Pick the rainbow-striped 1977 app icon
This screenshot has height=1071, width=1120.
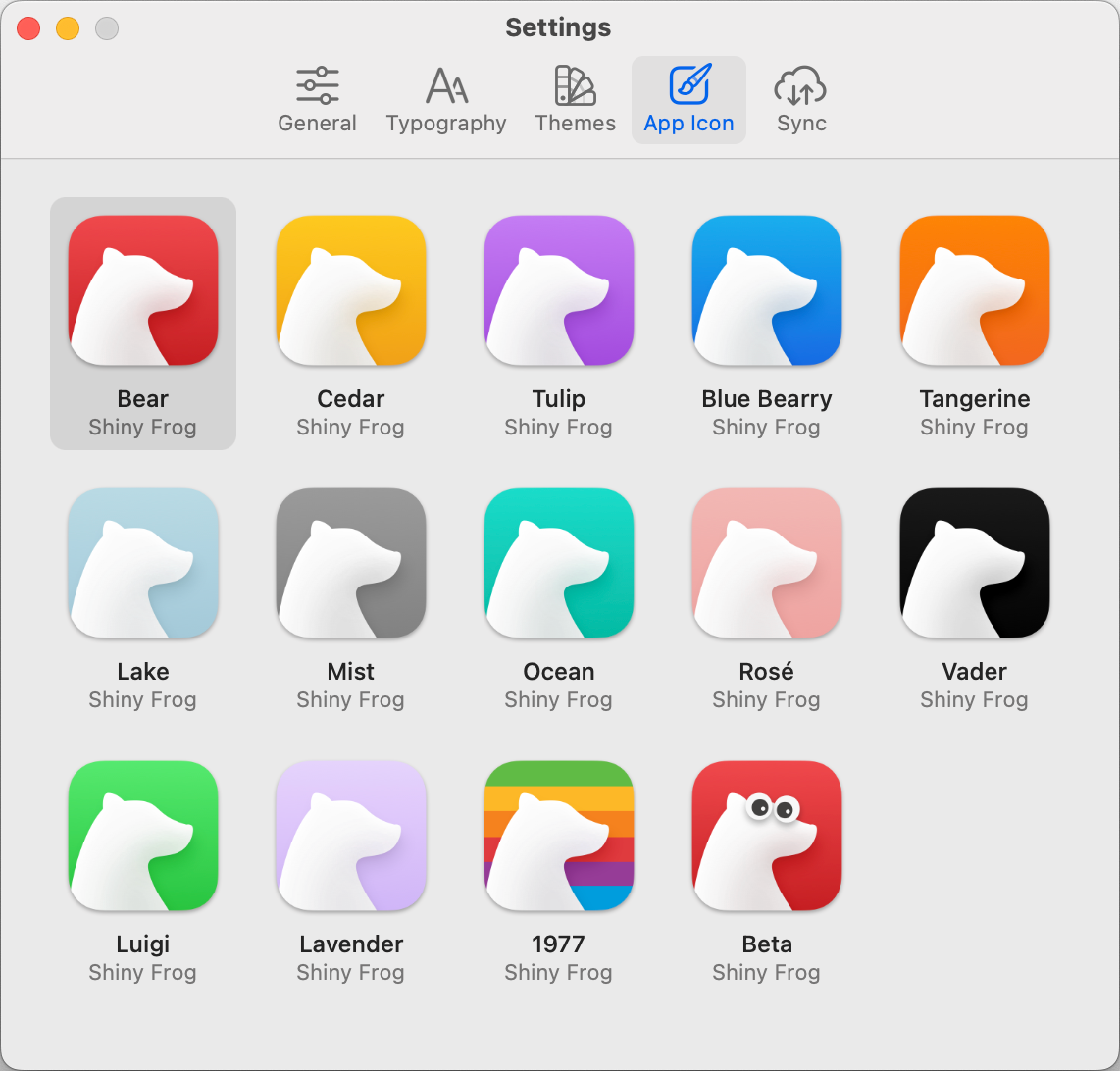pos(559,837)
